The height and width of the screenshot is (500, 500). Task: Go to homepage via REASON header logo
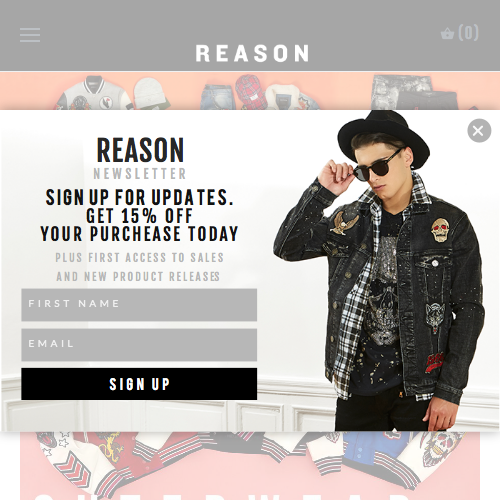pos(252,53)
